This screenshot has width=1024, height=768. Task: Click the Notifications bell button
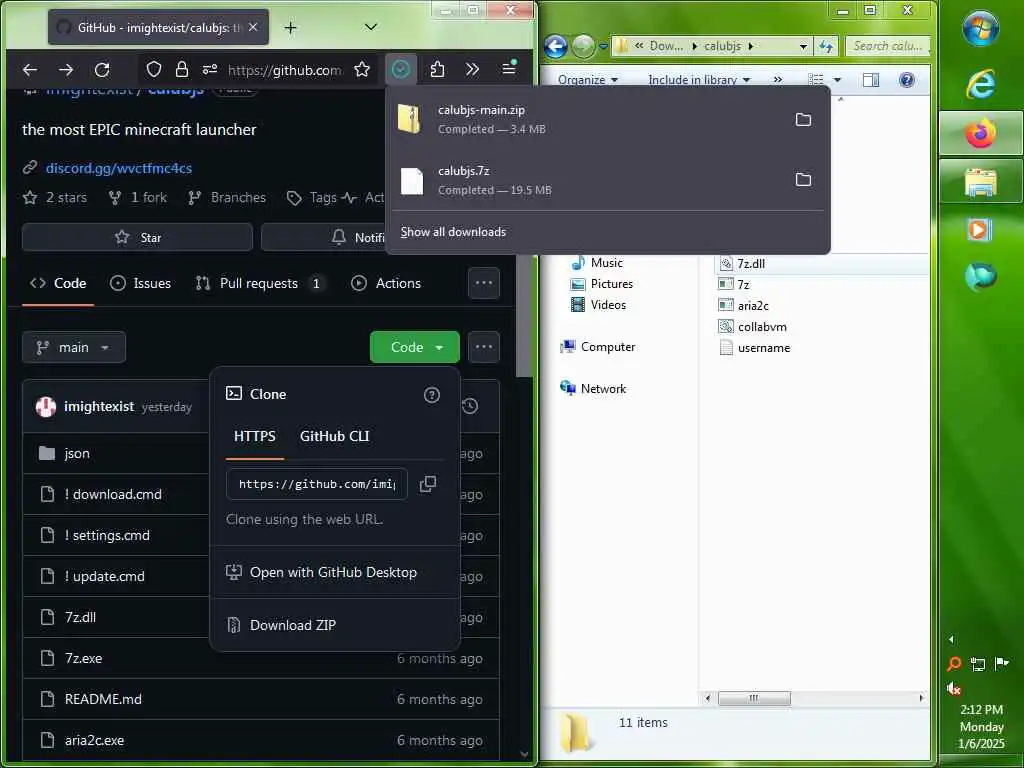(323, 237)
